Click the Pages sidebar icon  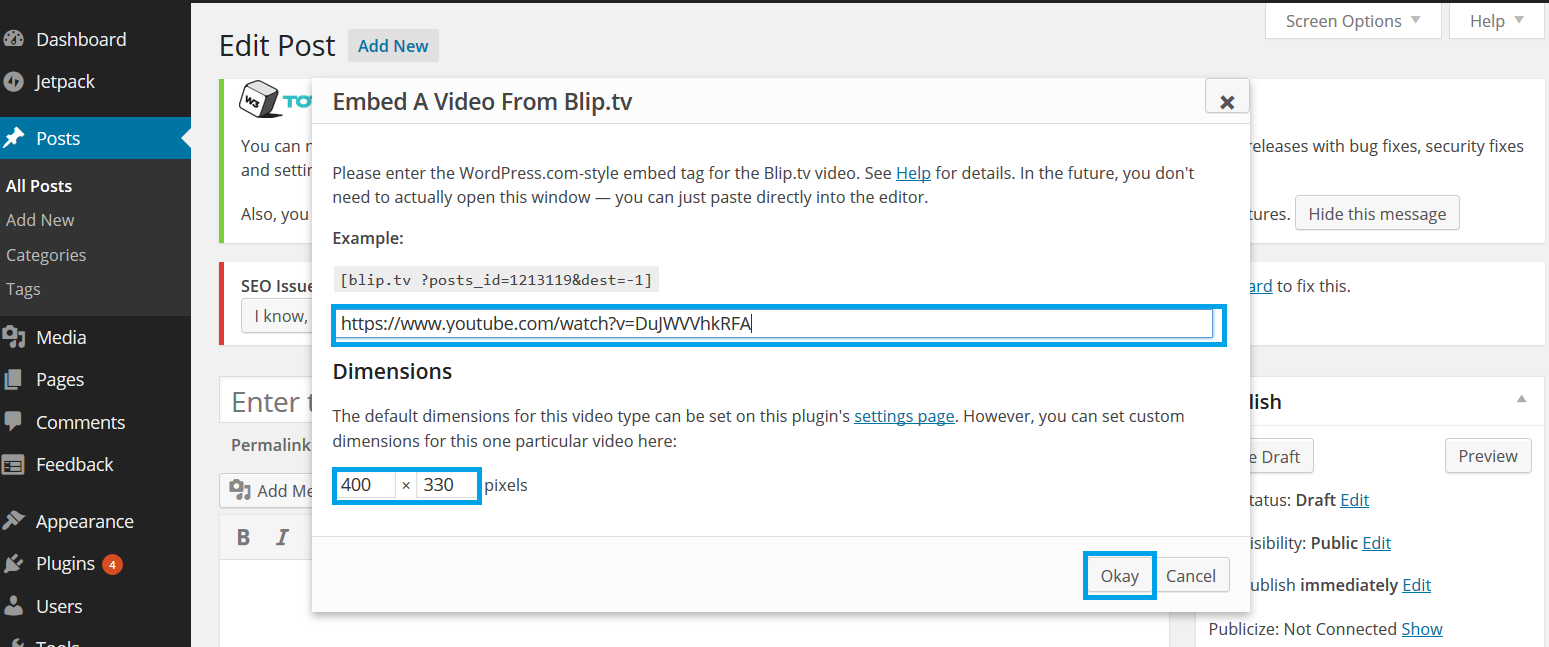coord(14,379)
